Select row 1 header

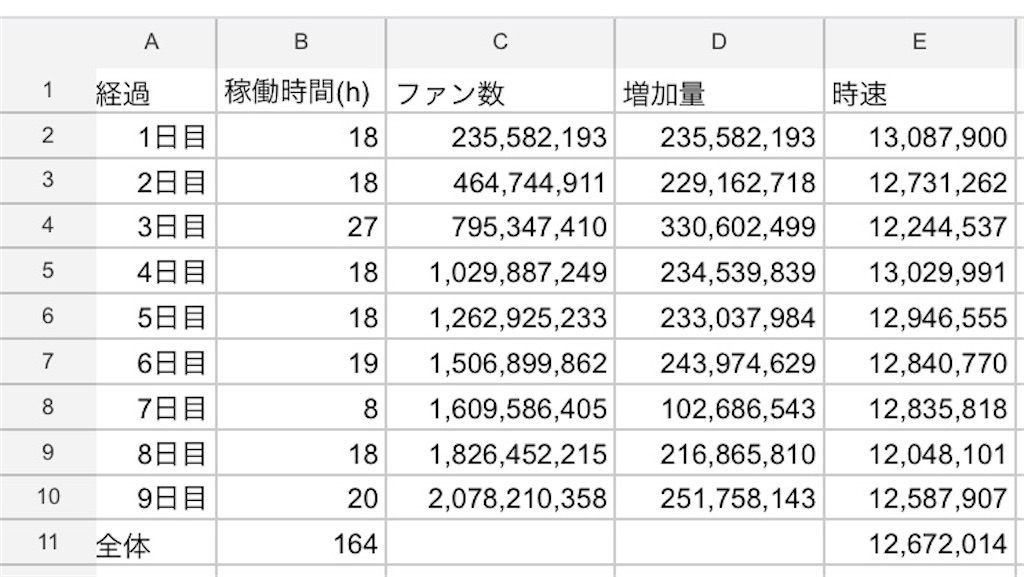pyautogui.click(x=48, y=90)
